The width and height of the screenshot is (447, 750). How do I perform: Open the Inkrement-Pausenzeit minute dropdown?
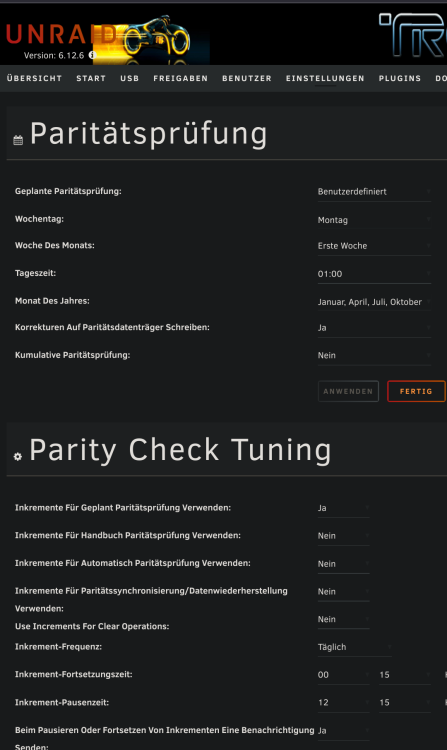[x=405, y=703]
